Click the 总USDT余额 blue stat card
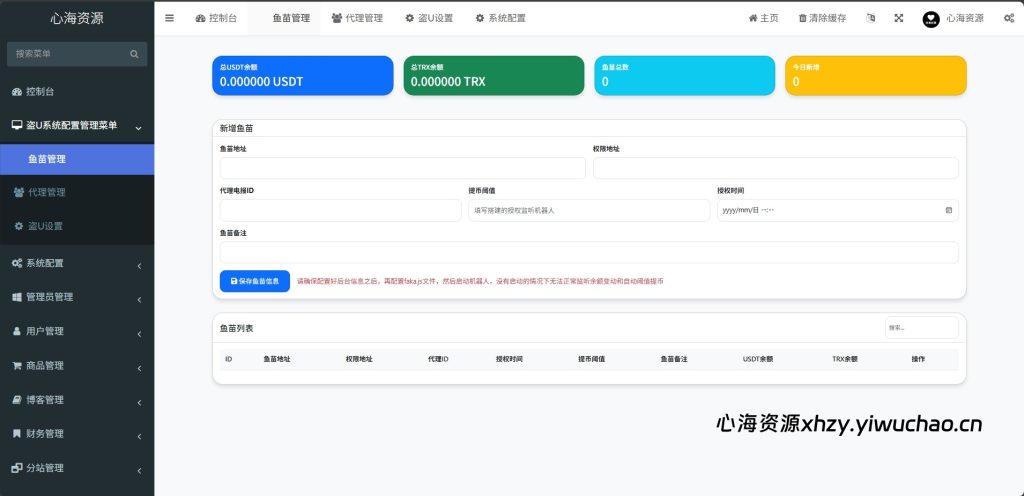Screen dimensions: 1024x496 [x=303, y=76]
